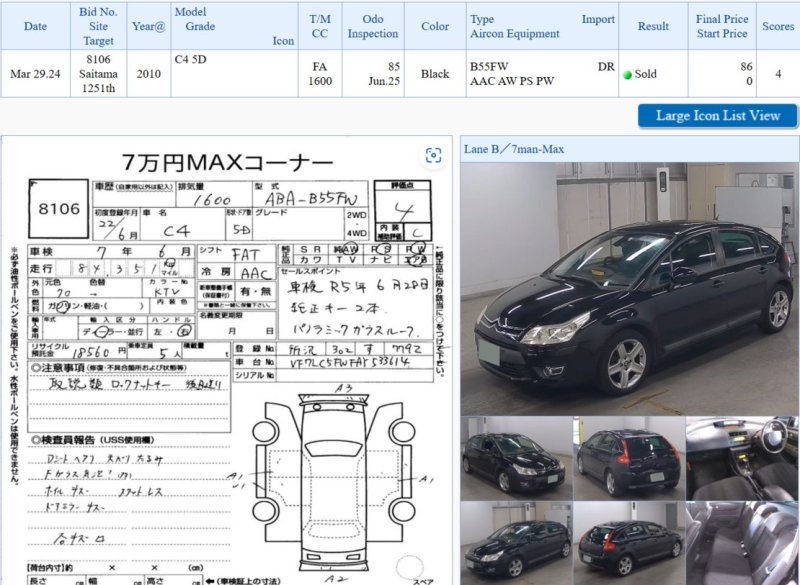Click the Model Grade column header
This screenshot has height=585, width=800.
[x=234, y=26]
